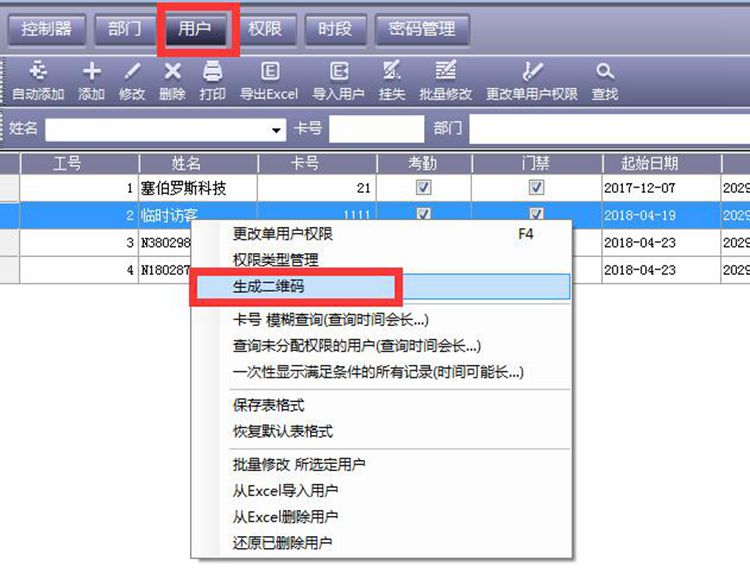Click the 挂失 (report lost) icon

coord(391,72)
